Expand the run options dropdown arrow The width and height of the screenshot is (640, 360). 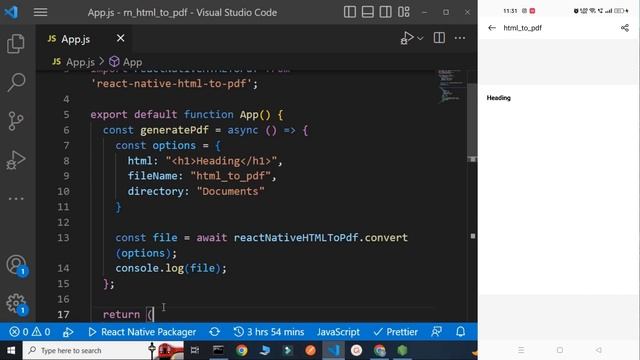(x=420, y=38)
